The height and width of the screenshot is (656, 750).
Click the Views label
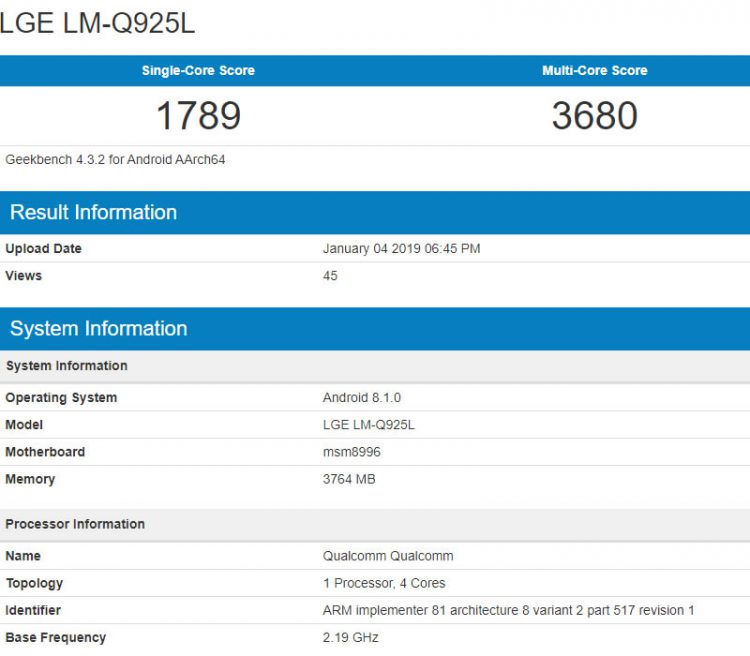click(x=23, y=276)
